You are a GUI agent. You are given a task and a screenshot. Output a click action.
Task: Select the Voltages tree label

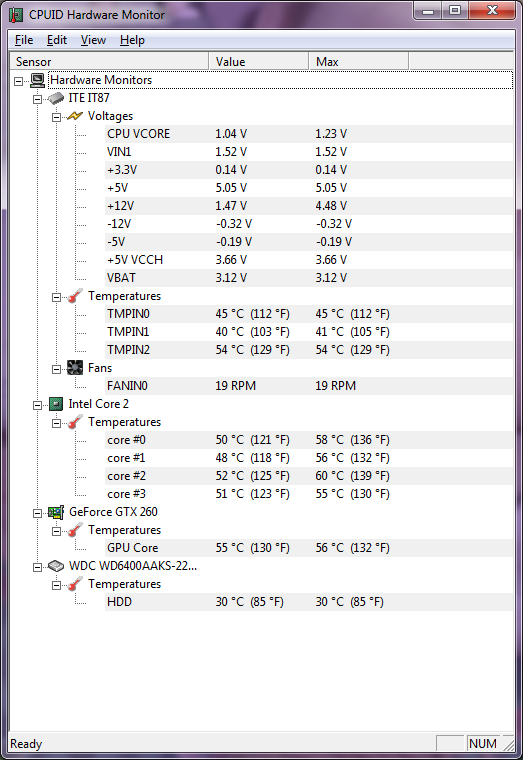click(x=110, y=116)
